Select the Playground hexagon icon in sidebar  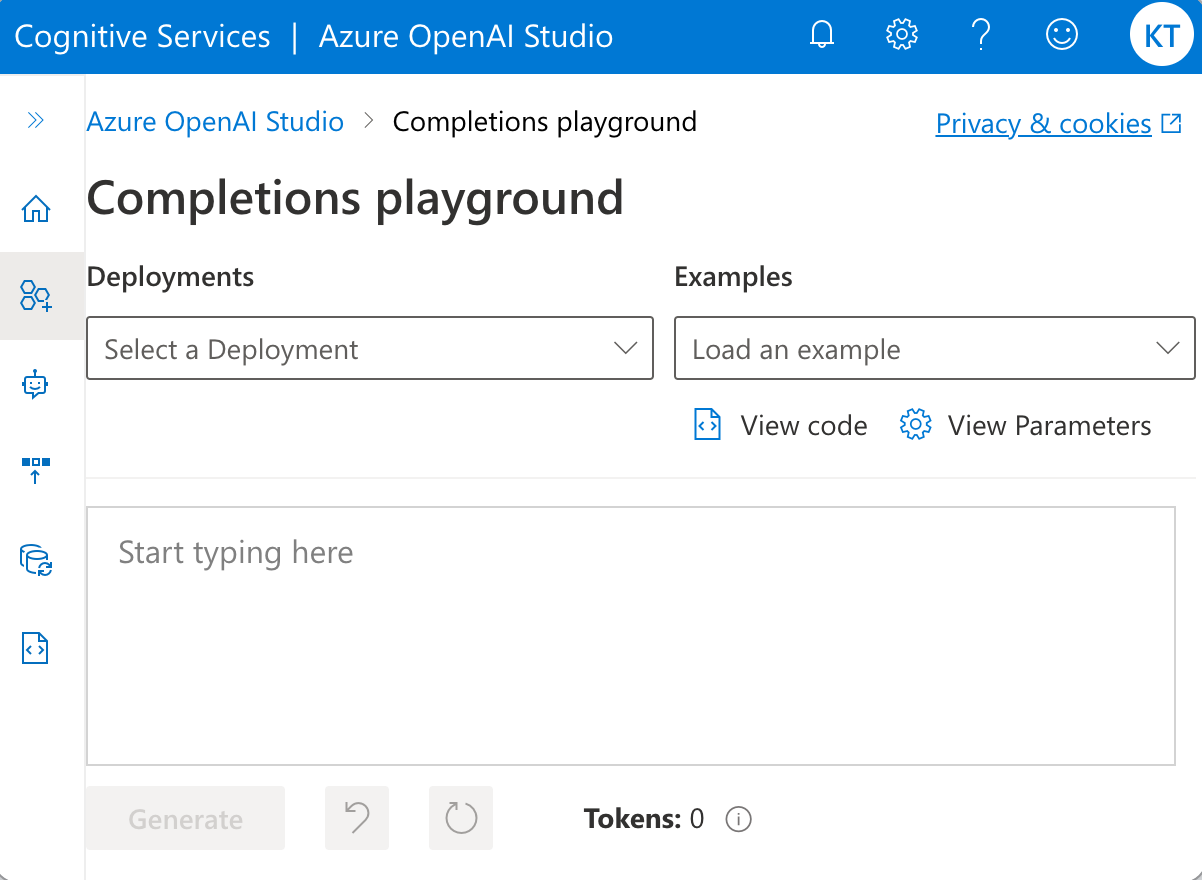coord(36,296)
